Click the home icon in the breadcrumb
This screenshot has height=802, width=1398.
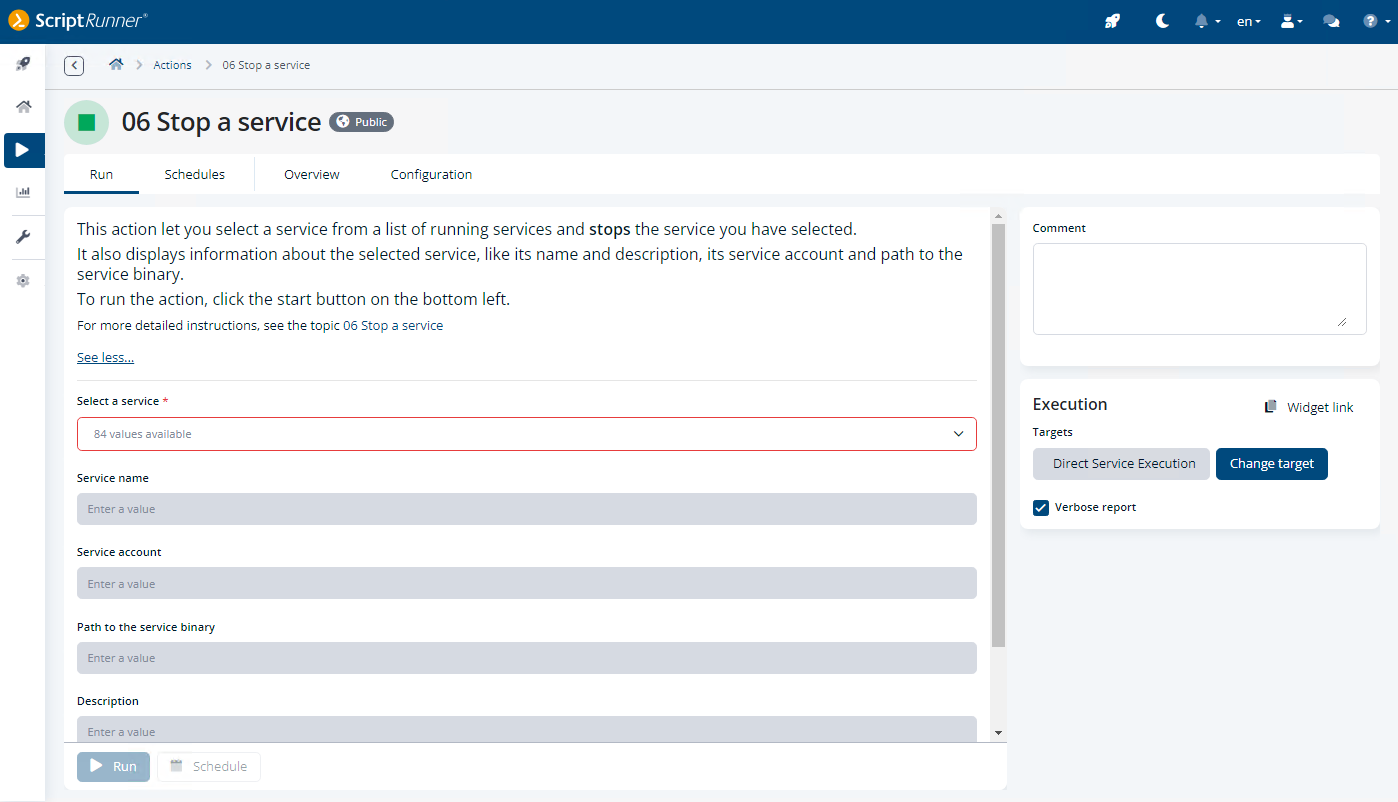point(116,65)
